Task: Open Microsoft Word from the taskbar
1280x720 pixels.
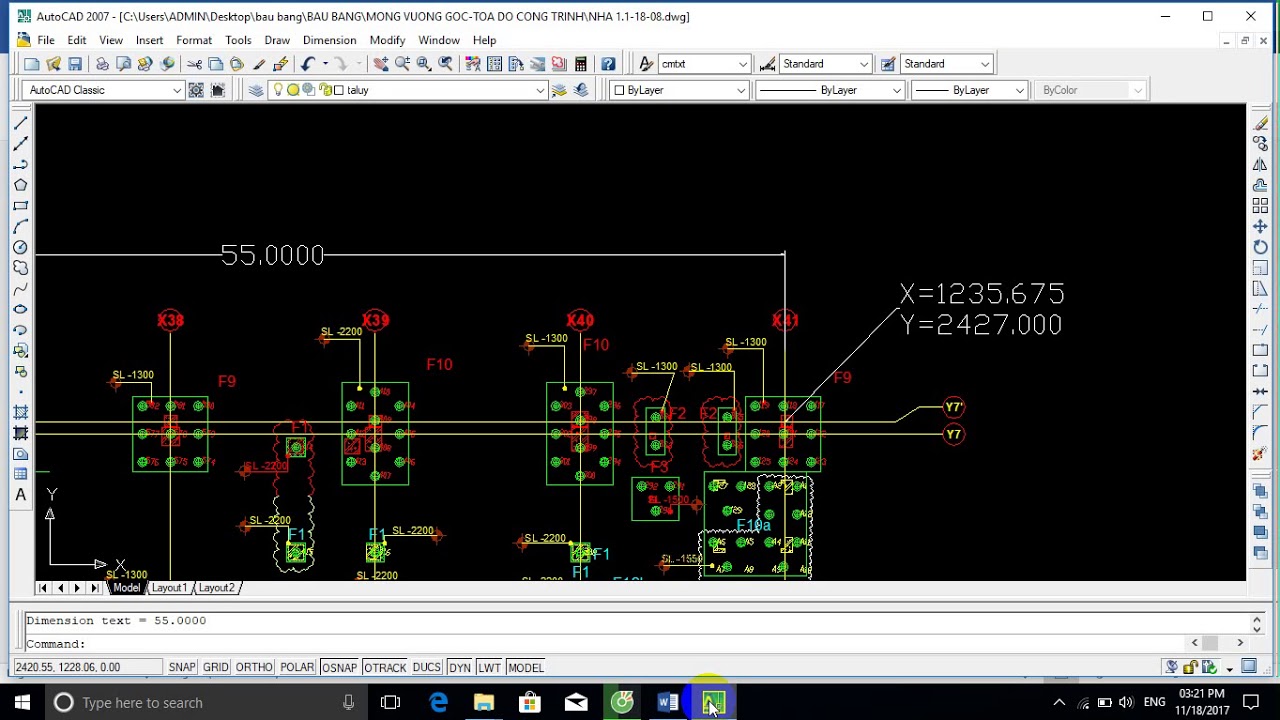Action: pyautogui.click(x=668, y=703)
